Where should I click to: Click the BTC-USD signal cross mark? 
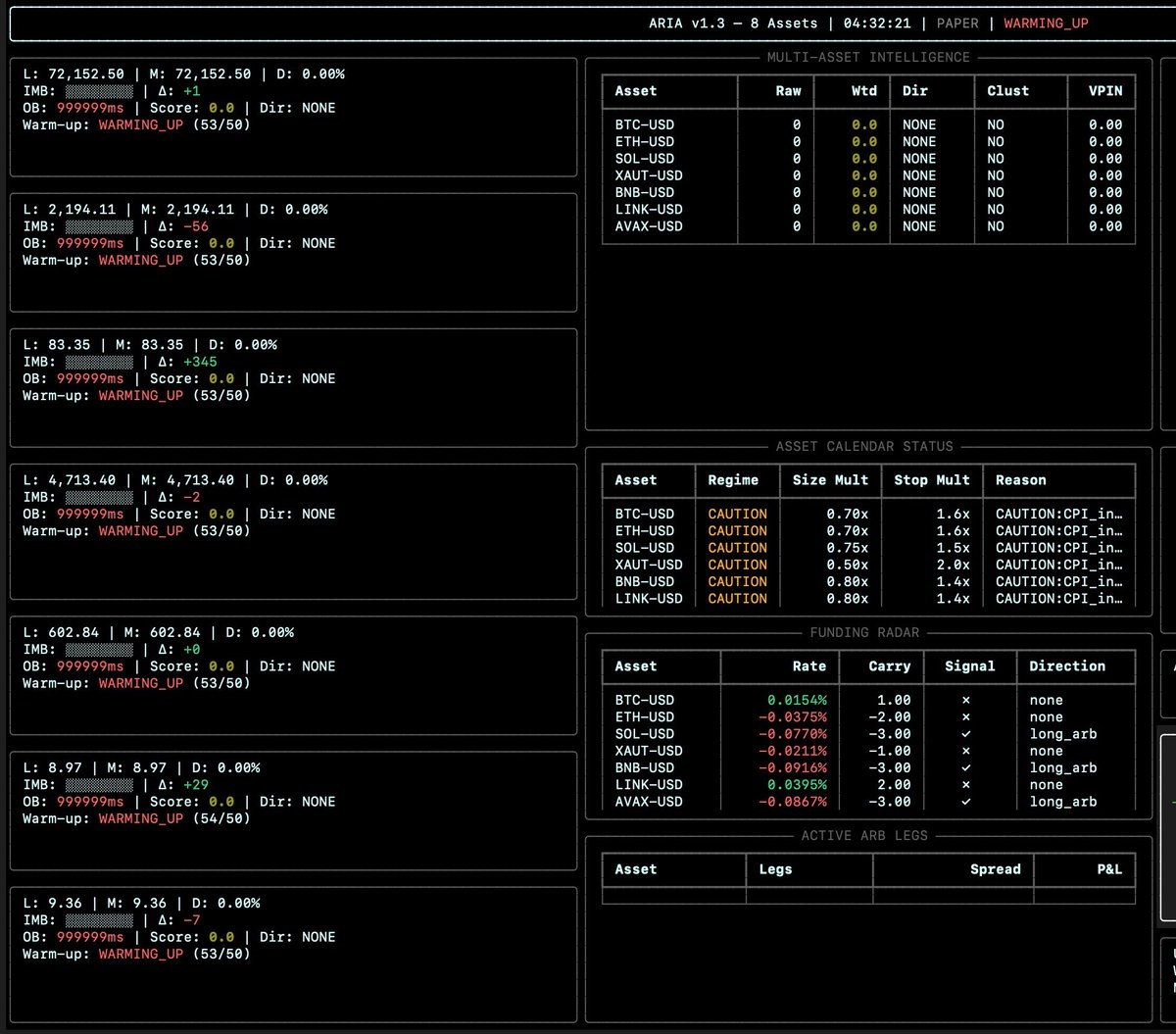(966, 700)
